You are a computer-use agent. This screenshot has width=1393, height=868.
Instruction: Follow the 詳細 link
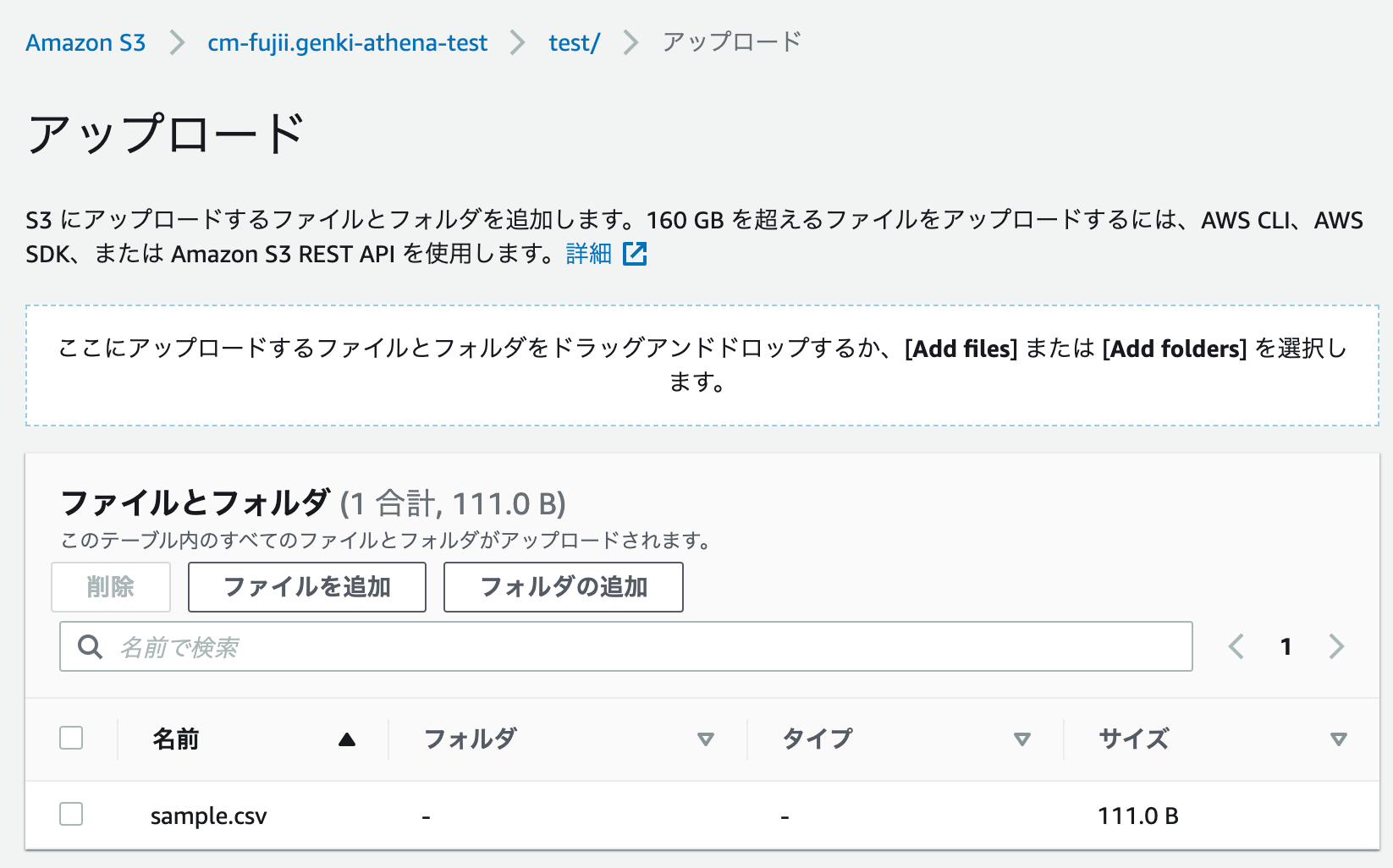point(587,253)
